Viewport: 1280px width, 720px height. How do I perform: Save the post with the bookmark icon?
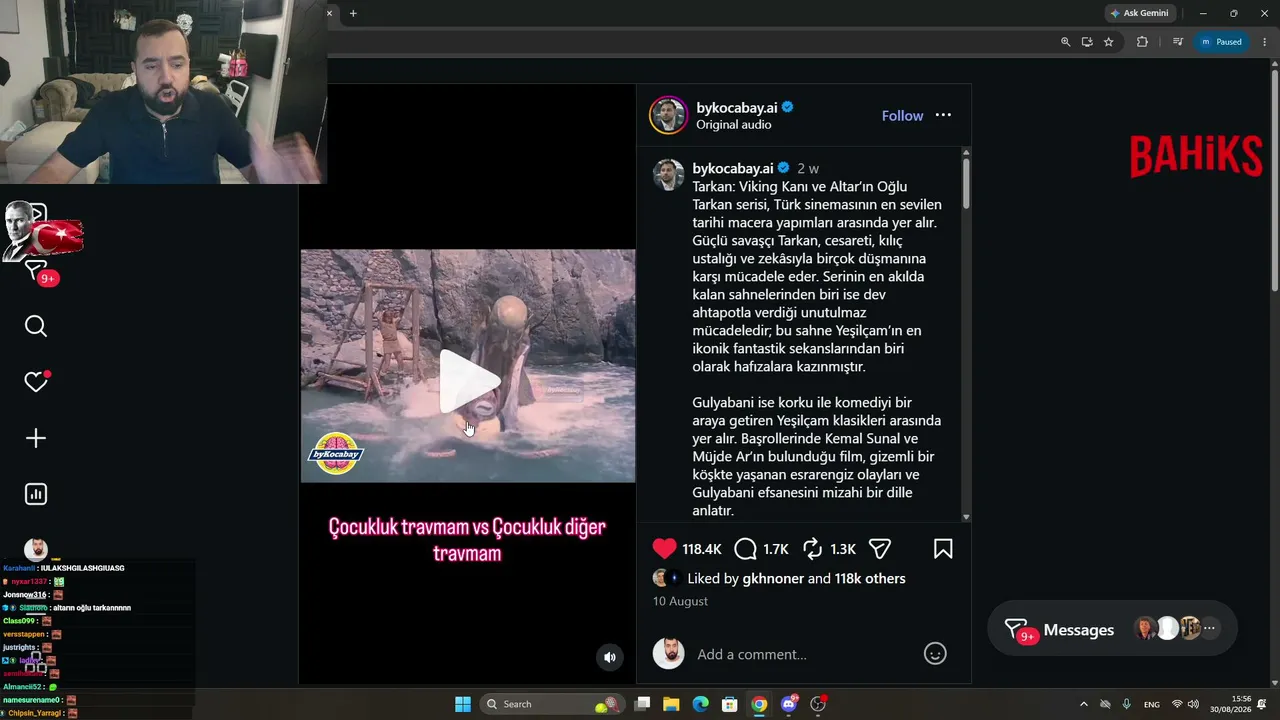point(943,549)
